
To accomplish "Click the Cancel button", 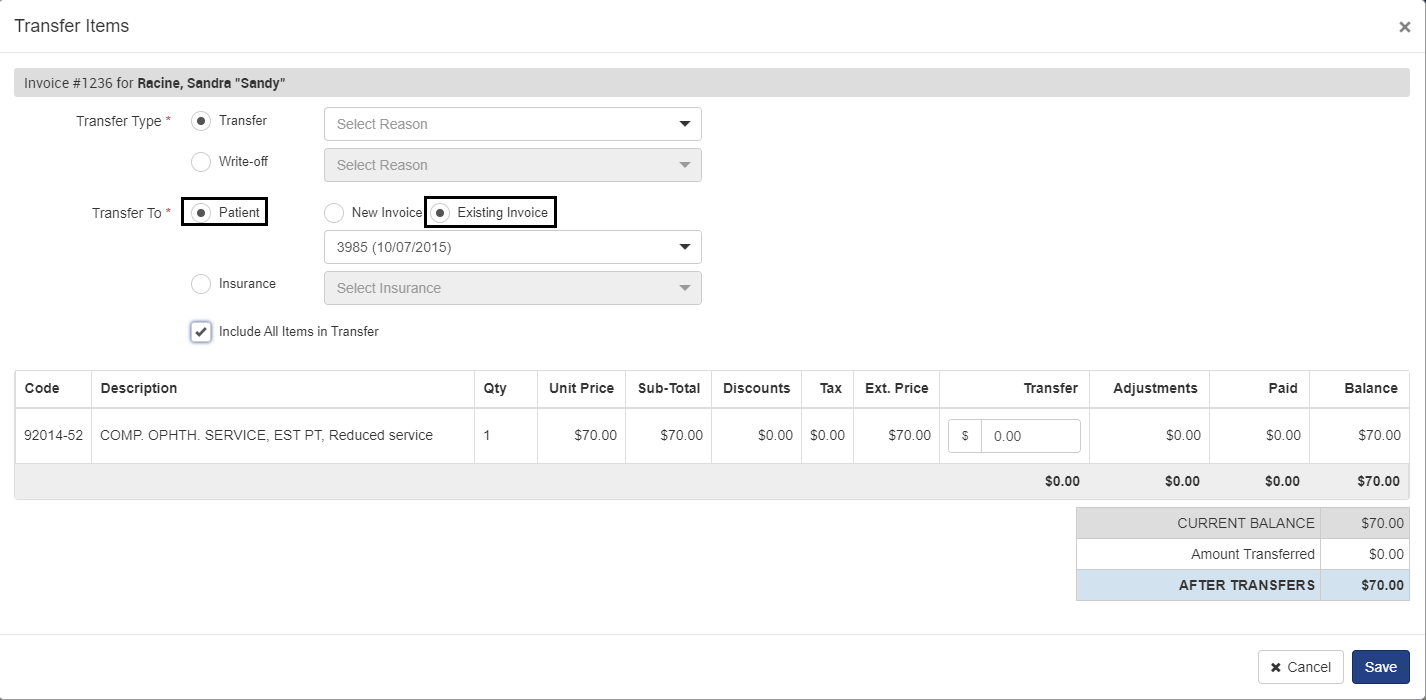I will (1299, 667).
